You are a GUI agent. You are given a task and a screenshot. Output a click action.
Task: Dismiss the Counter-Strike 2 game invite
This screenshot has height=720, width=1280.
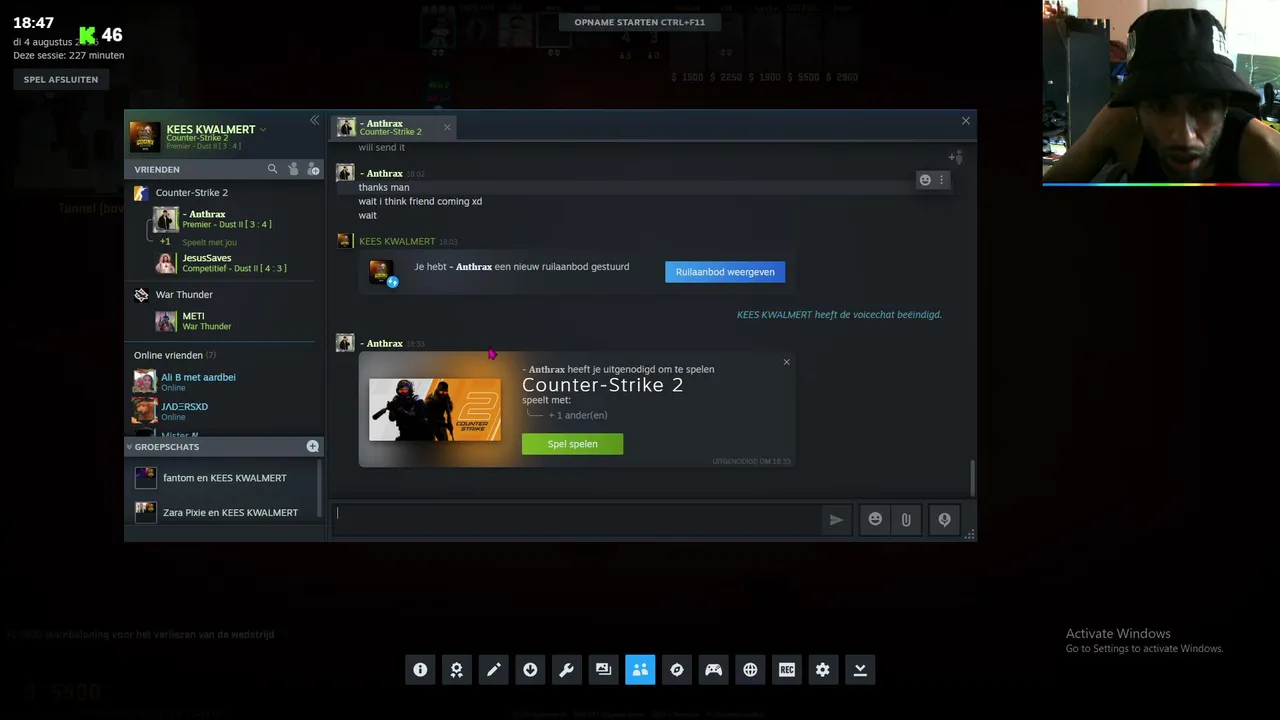pos(786,362)
